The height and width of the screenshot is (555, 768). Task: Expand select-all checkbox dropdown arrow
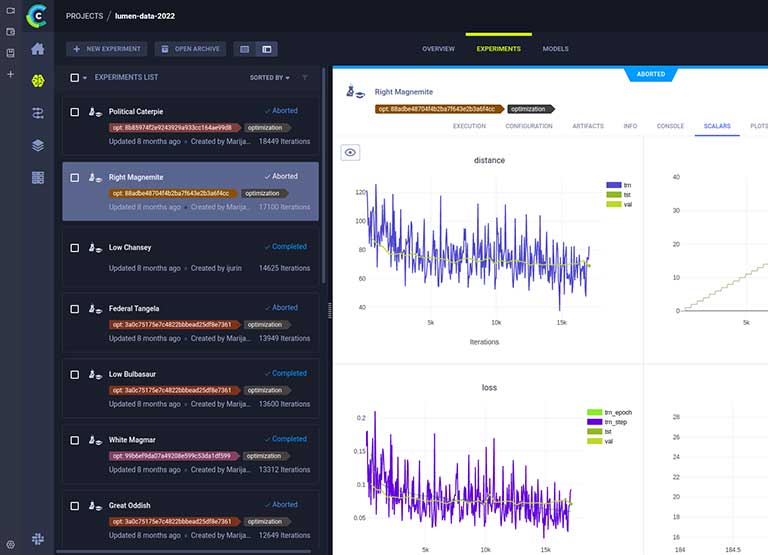(x=85, y=78)
